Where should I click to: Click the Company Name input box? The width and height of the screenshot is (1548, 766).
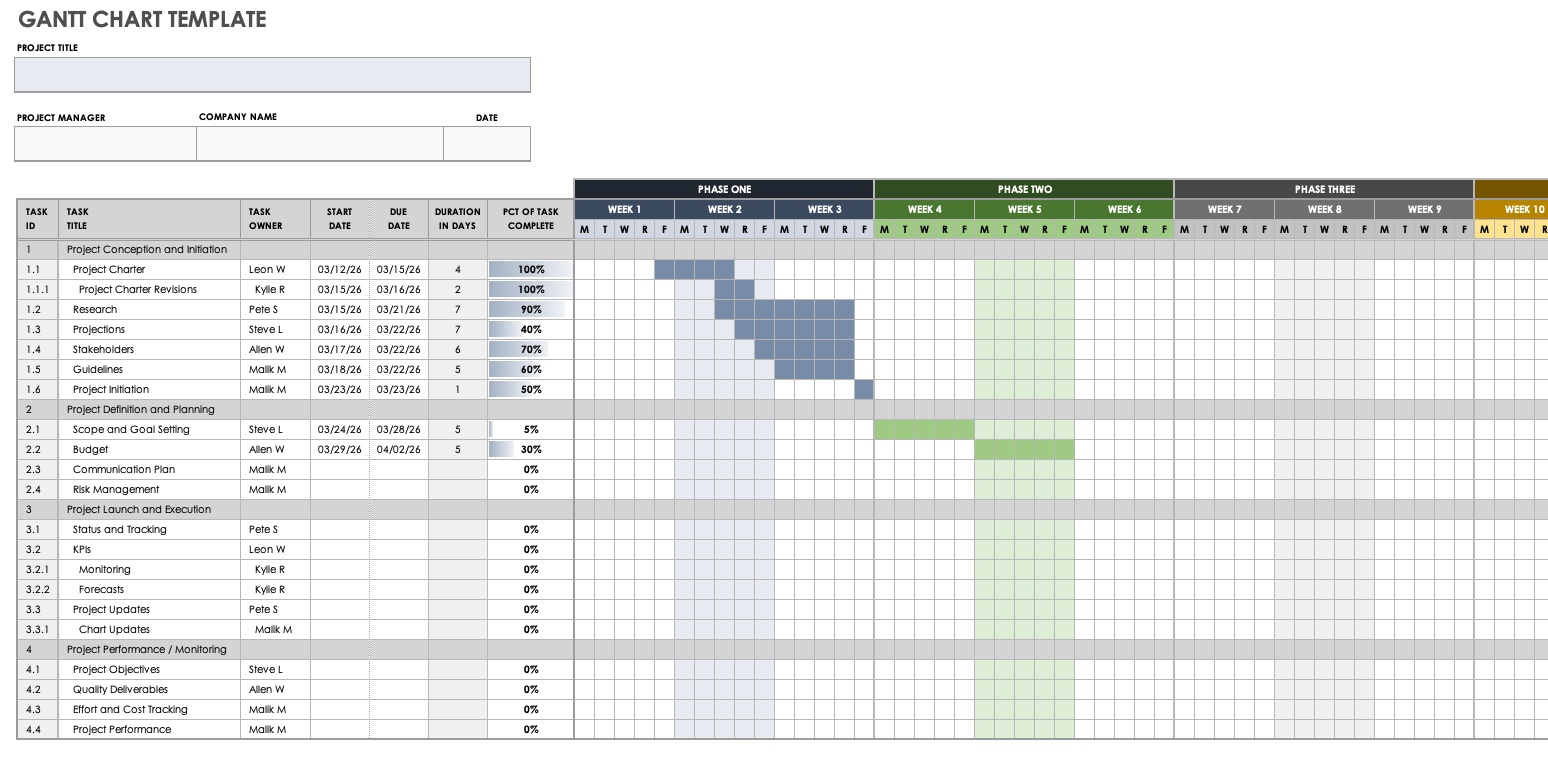320,144
